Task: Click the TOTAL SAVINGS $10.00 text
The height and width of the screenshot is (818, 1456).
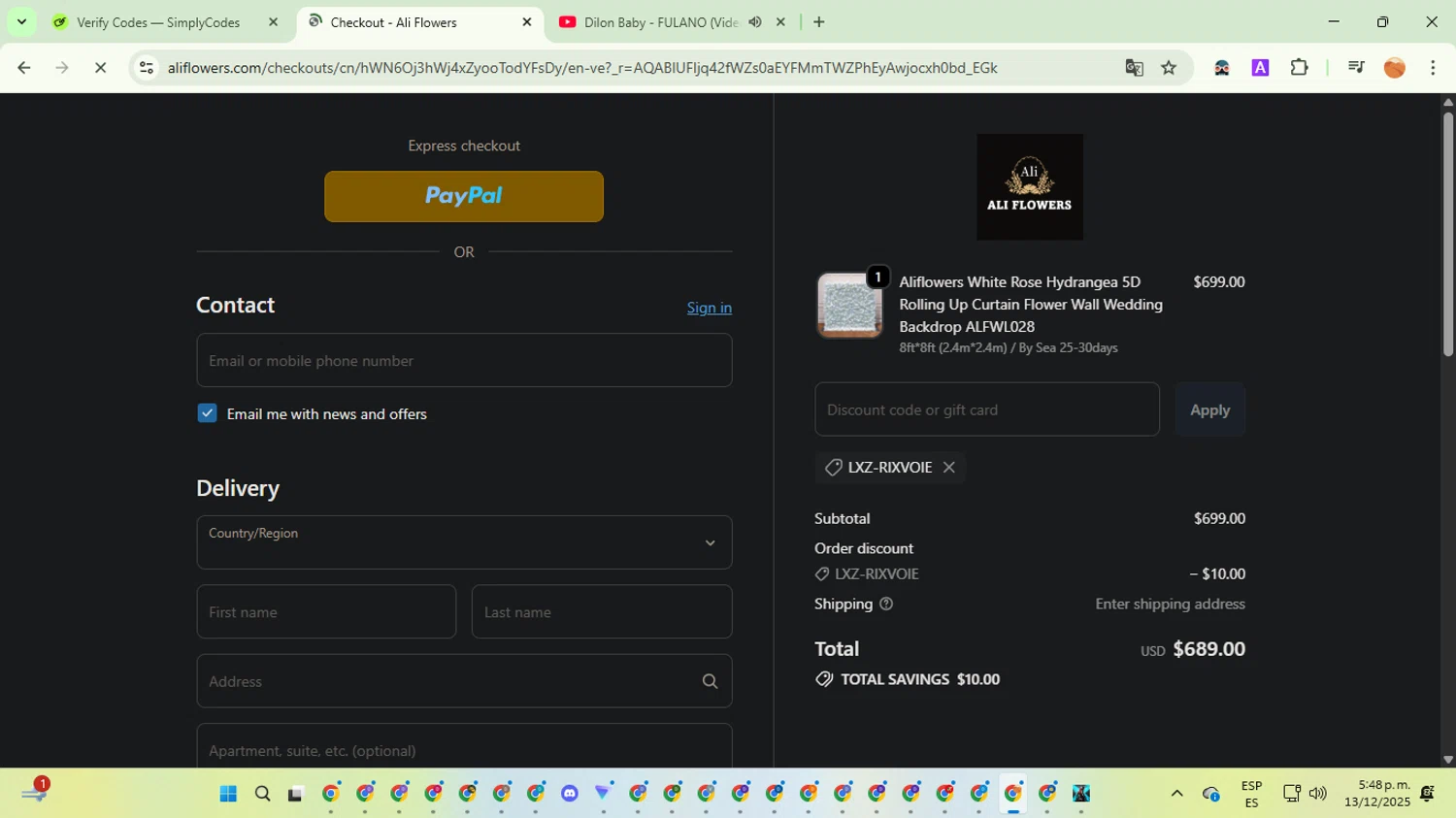Action: (x=920, y=679)
